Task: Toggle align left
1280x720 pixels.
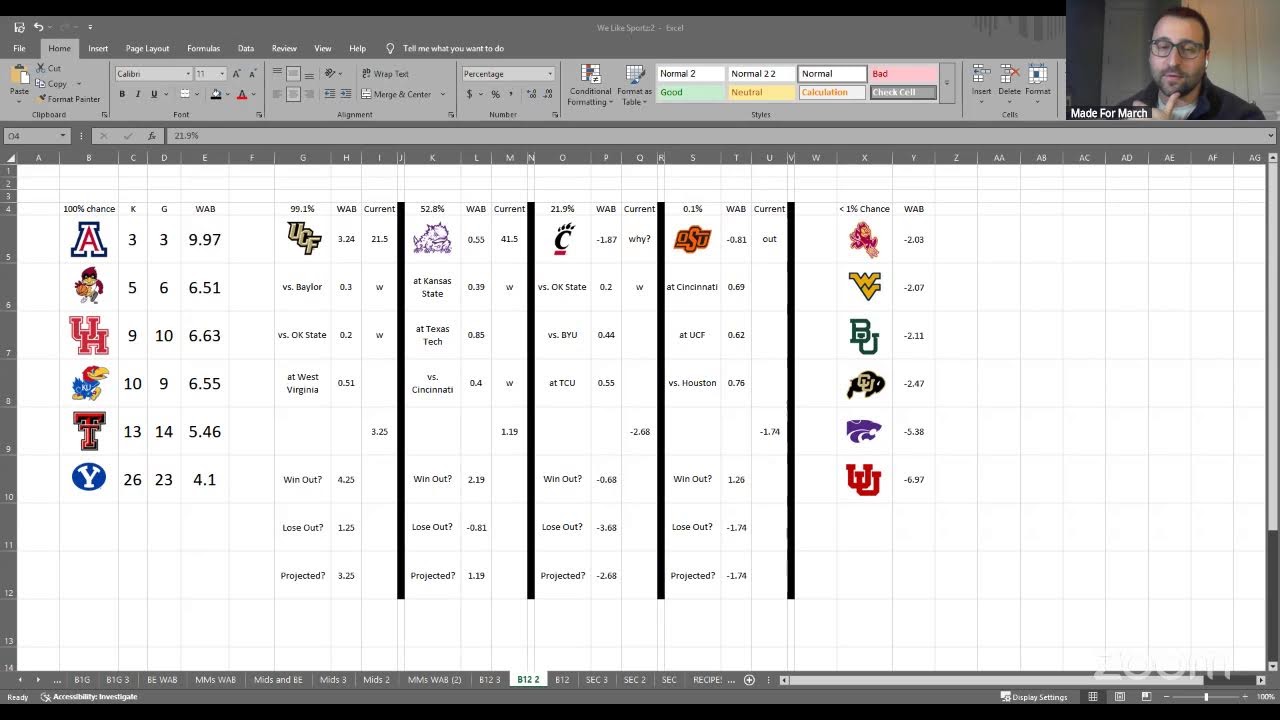Action: click(x=277, y=94)
